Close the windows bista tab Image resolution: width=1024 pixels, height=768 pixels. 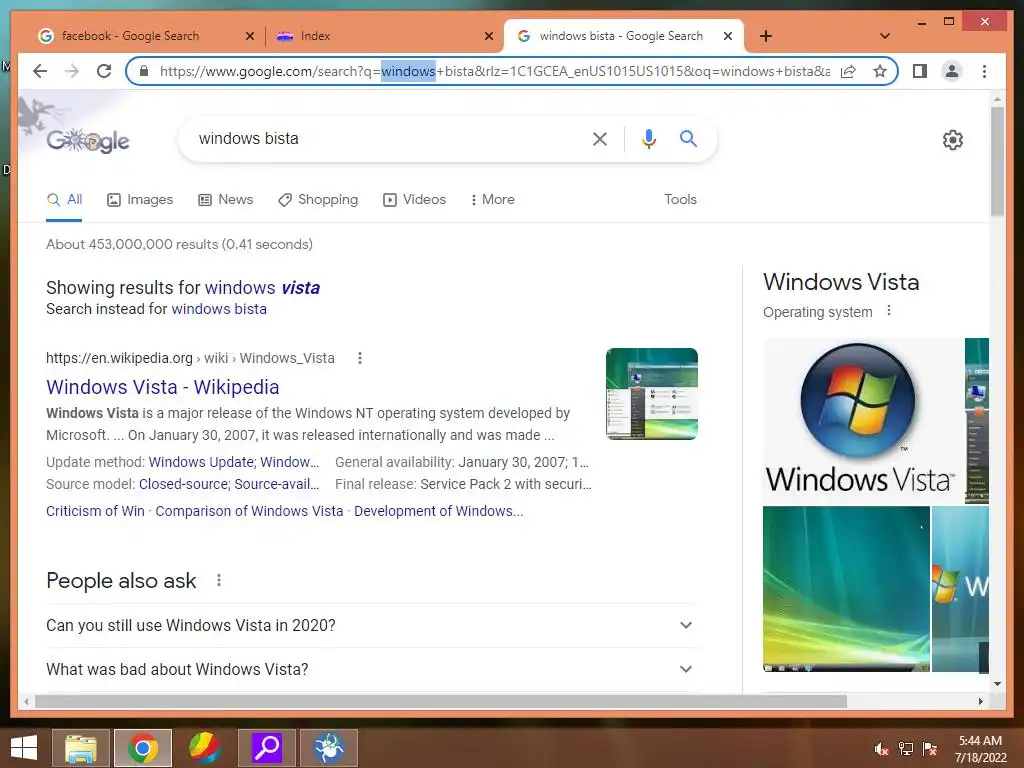pyautogui.click(x=728, y=36)
